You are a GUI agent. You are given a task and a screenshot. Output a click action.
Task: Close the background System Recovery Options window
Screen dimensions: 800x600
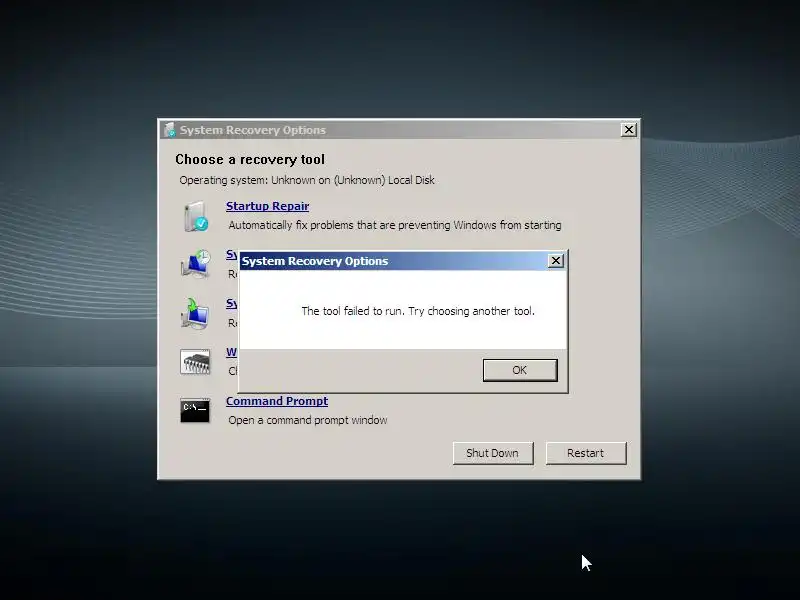point(629,130)
